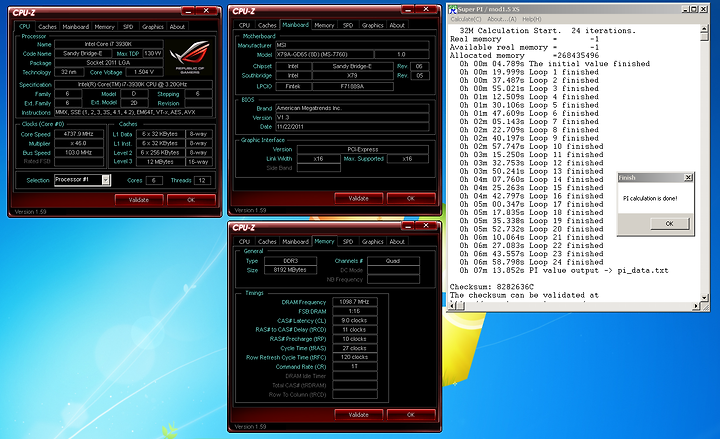The image size is (720, 439).
Task: Click the processor name Intel Core i7 3930K
Action: (x=109, y=44)
